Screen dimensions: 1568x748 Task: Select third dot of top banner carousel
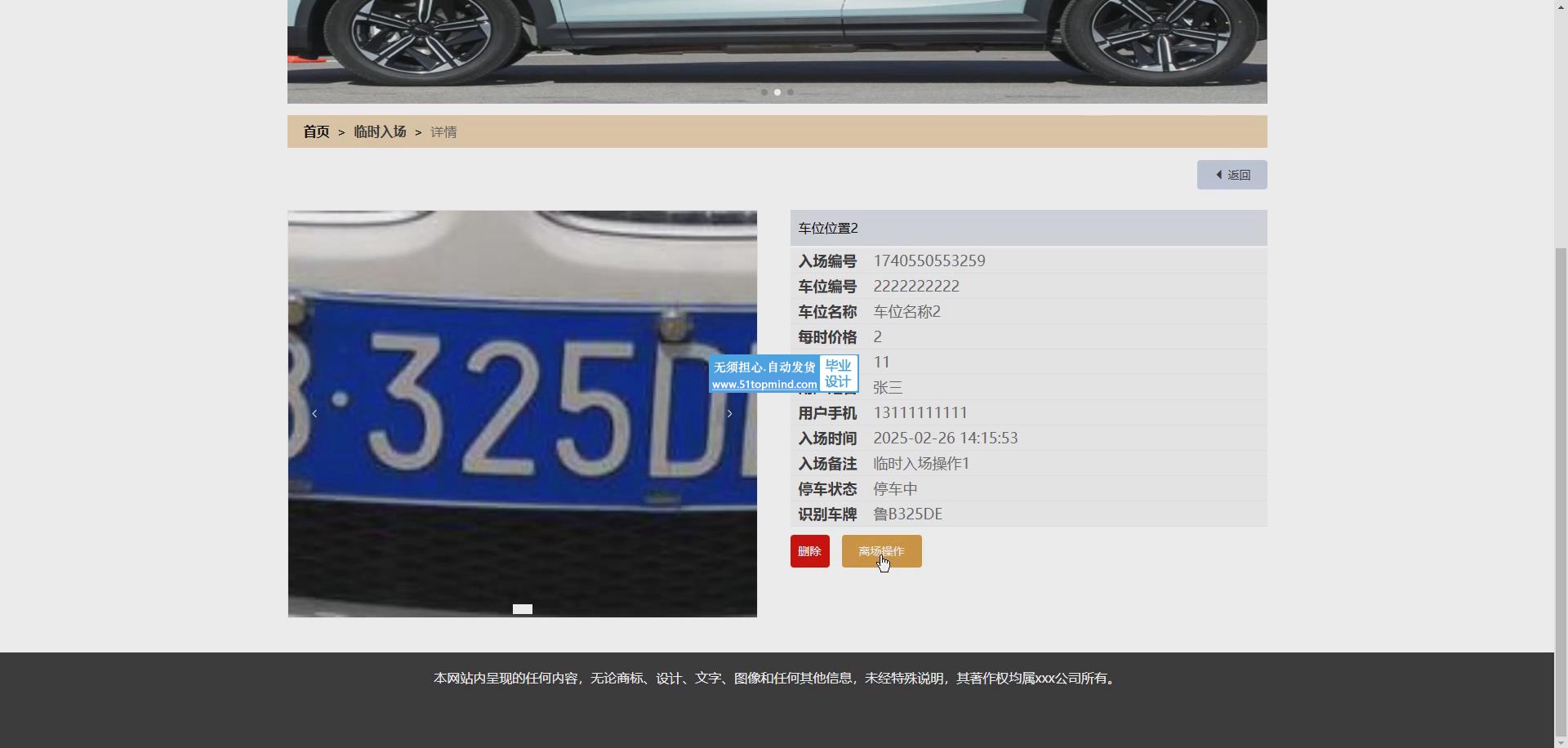pyautogui.click(x=791, y=92)
